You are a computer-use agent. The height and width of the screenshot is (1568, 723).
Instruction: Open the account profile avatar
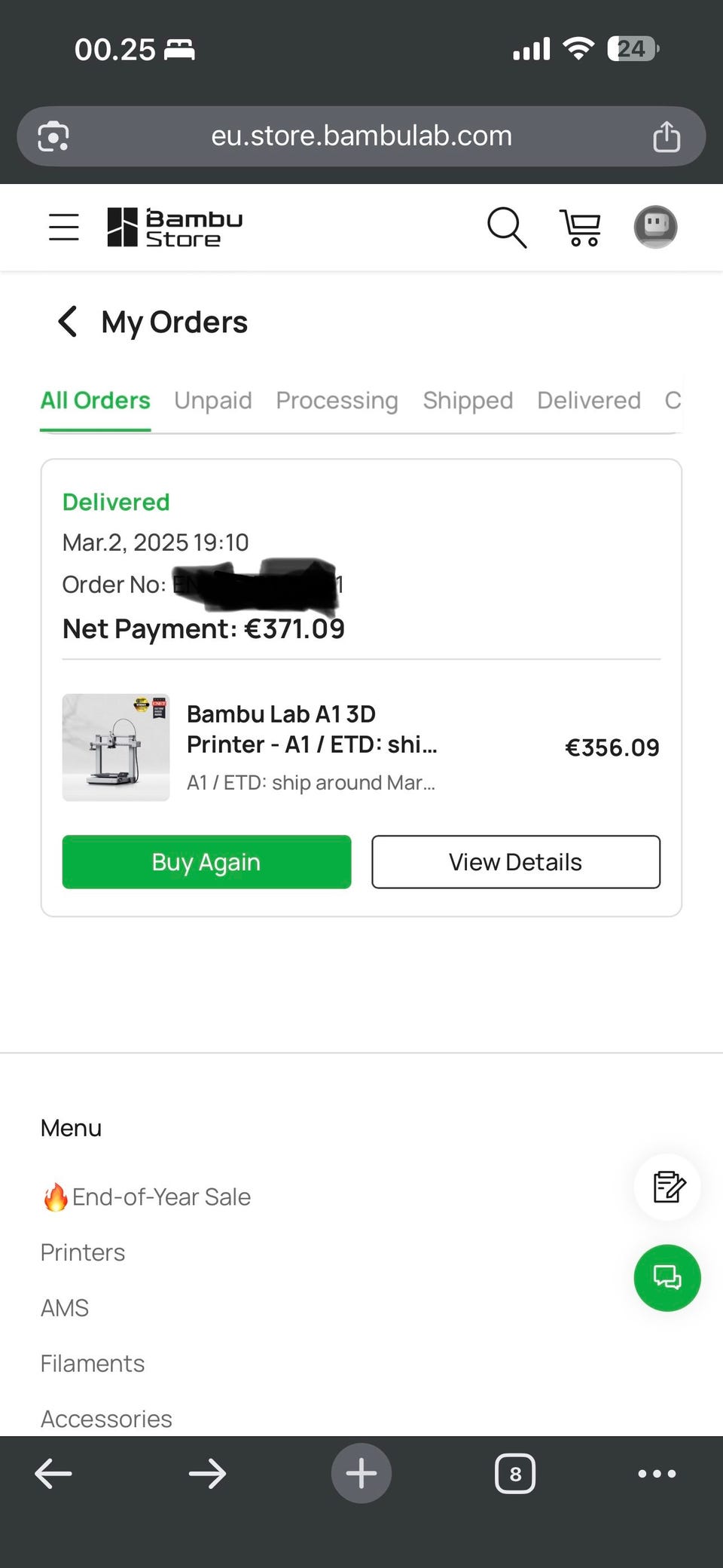click(655, 227)
